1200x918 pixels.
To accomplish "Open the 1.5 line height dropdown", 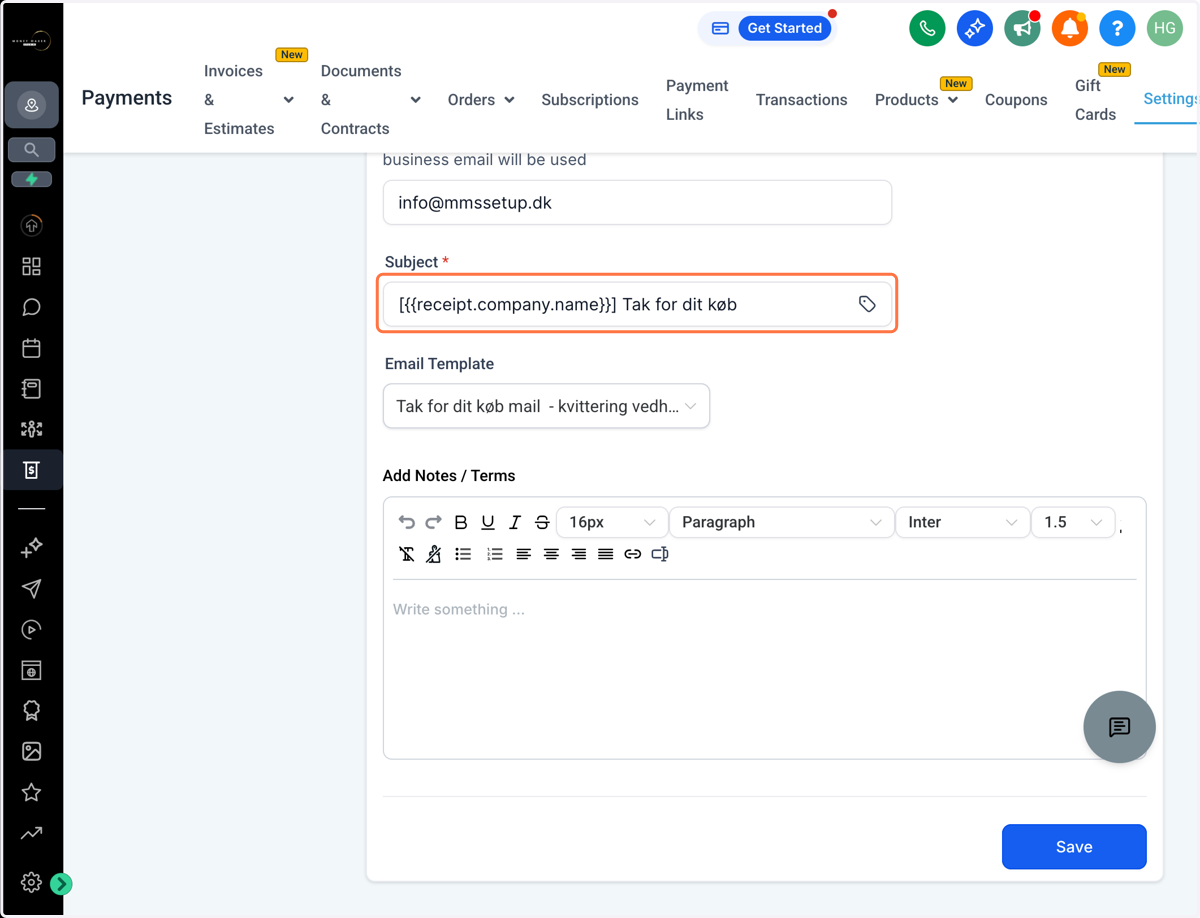I will [x=1073, y=522].
